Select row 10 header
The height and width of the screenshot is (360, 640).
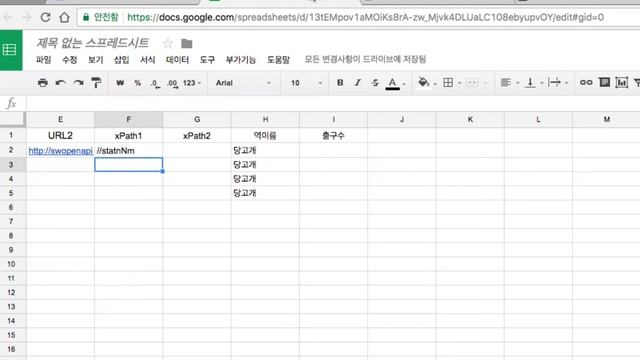(x=11, y=264)
